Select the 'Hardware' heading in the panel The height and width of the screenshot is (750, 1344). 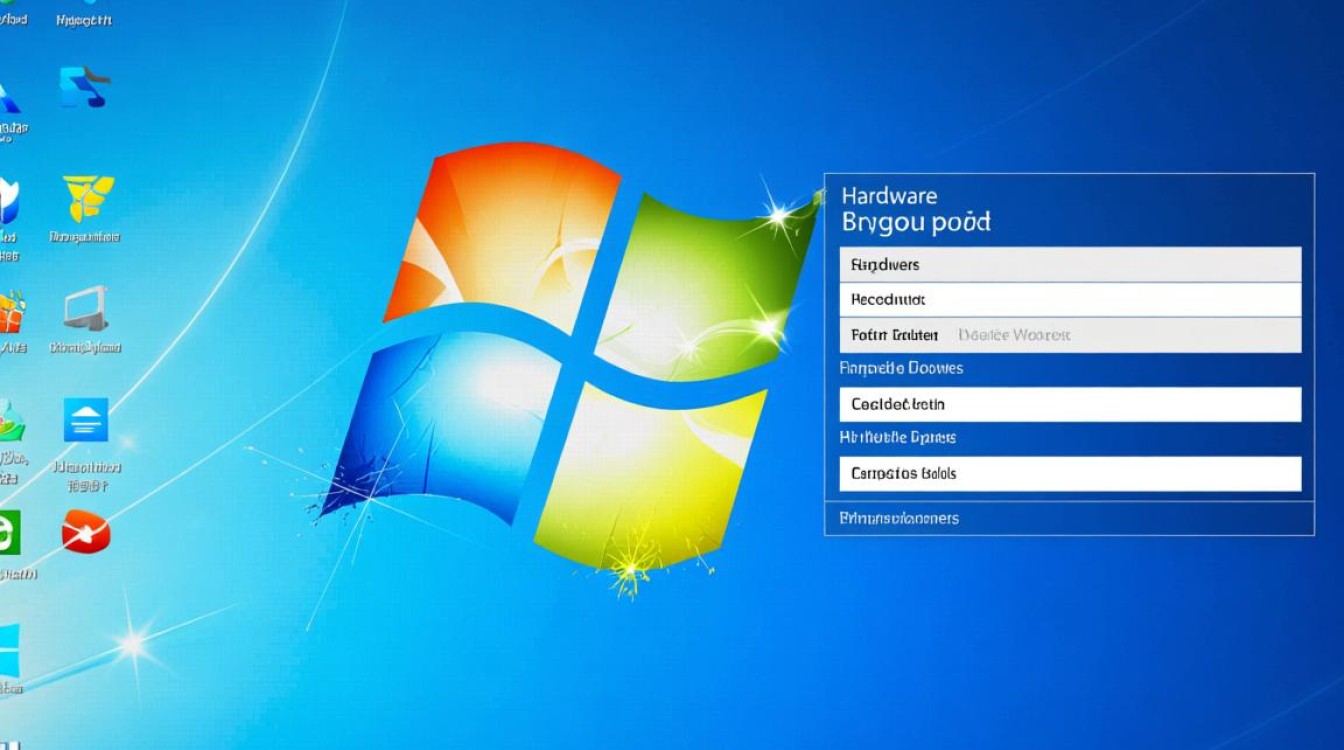pyautogui.click(x=889, y=196)
